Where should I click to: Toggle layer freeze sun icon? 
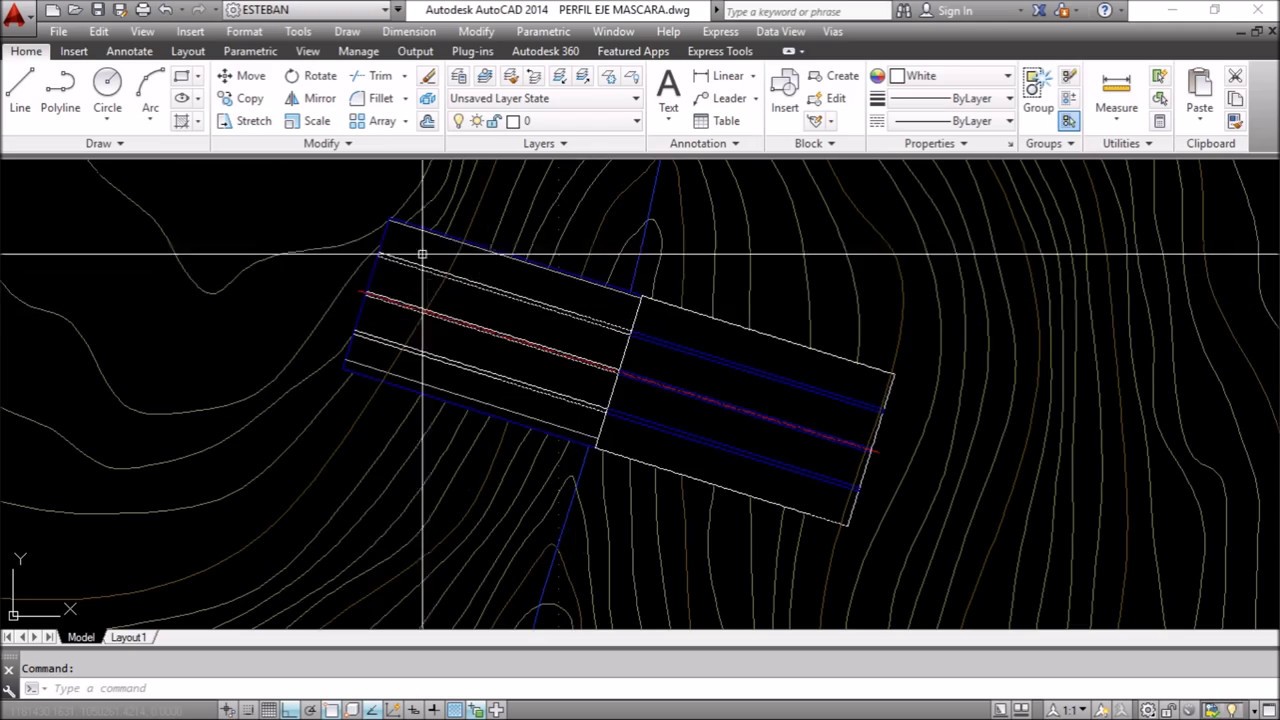(476, 121)
